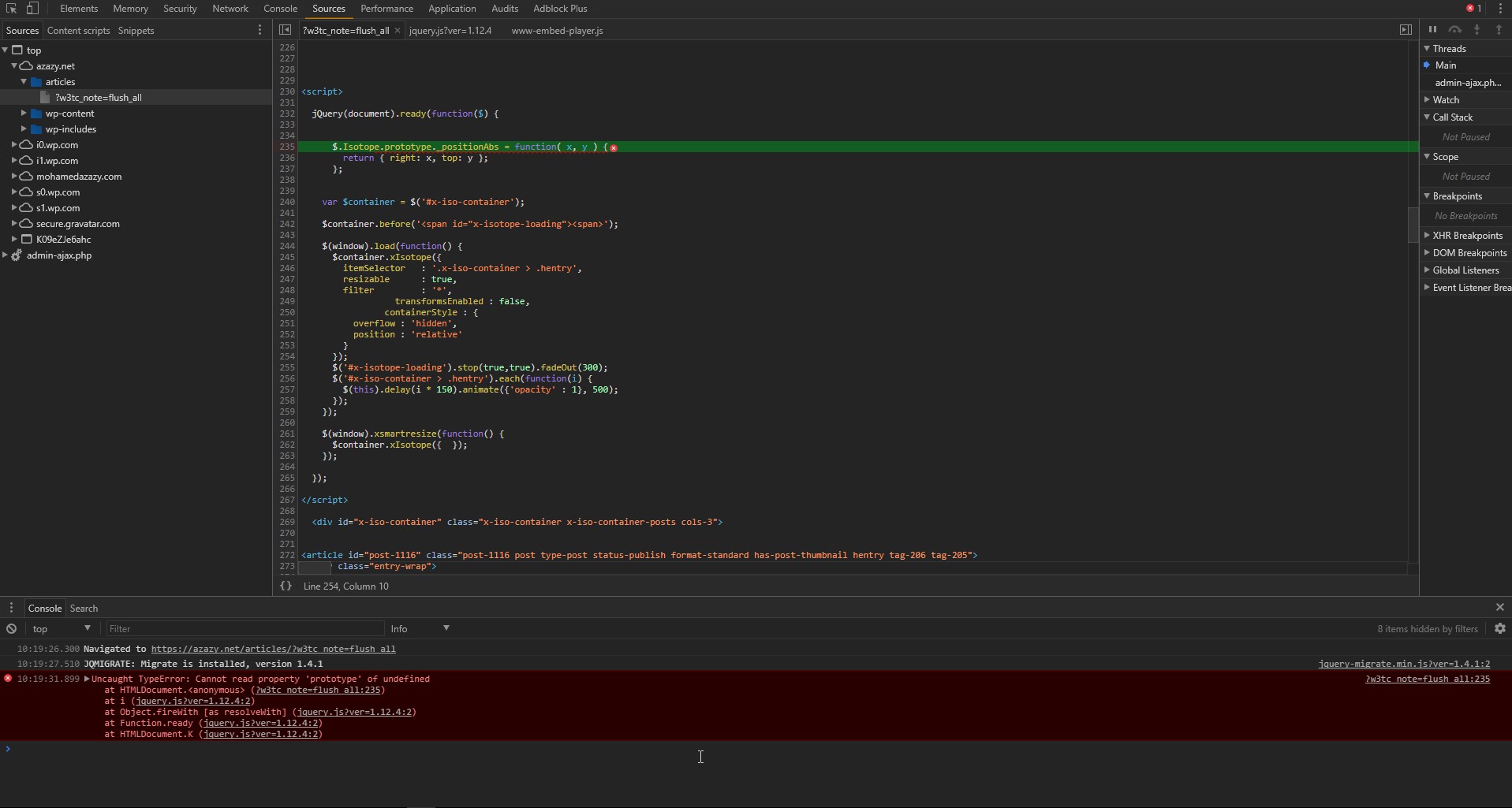Open the www-embed-player.js file tab
The width and height of the screenshot is (1512, 808).
point(557,30)
